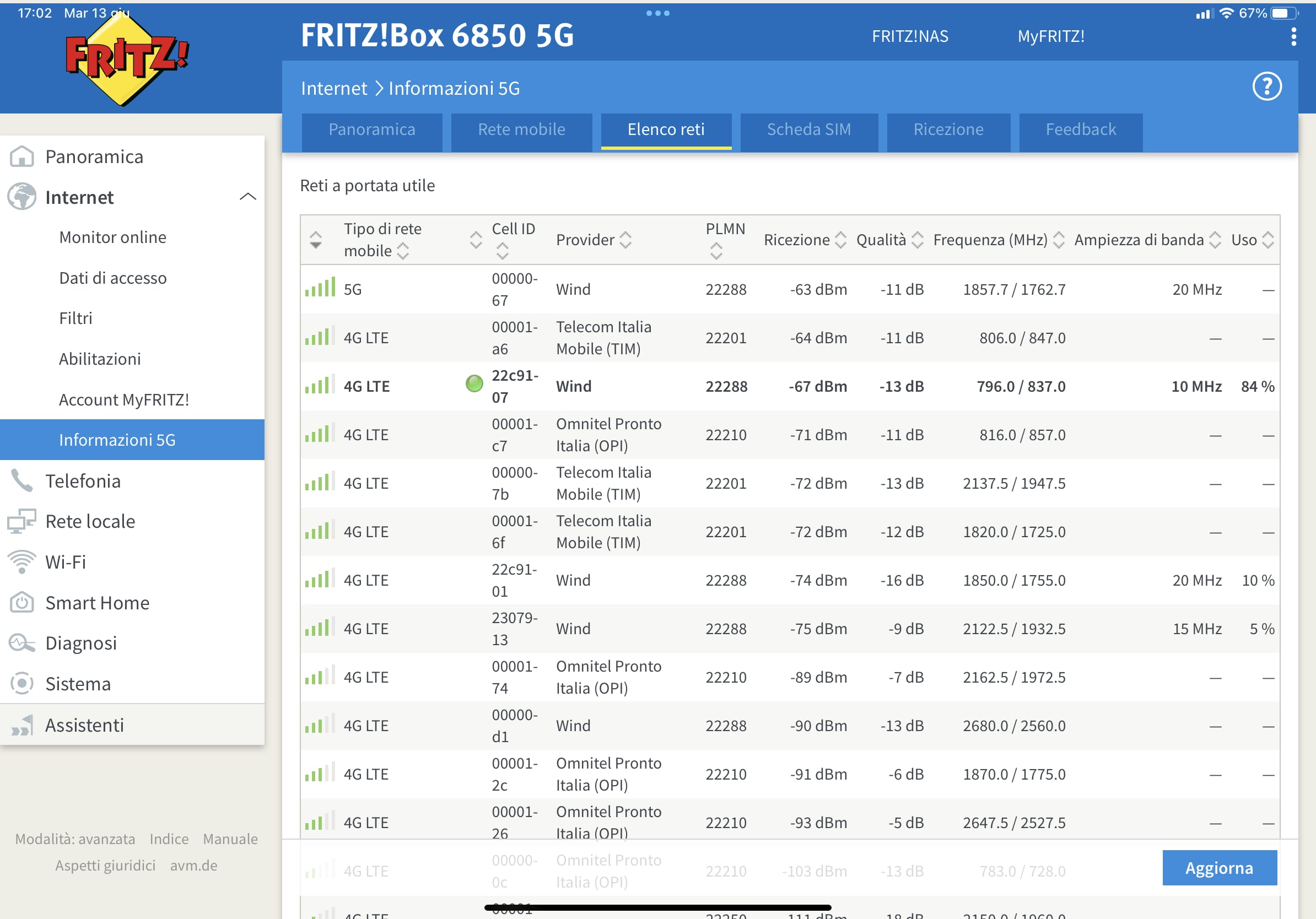Click the Wi-Fi status bar icon
Image resolution: width=1316 pixels, height=919 pixels.
[1227, 13]
